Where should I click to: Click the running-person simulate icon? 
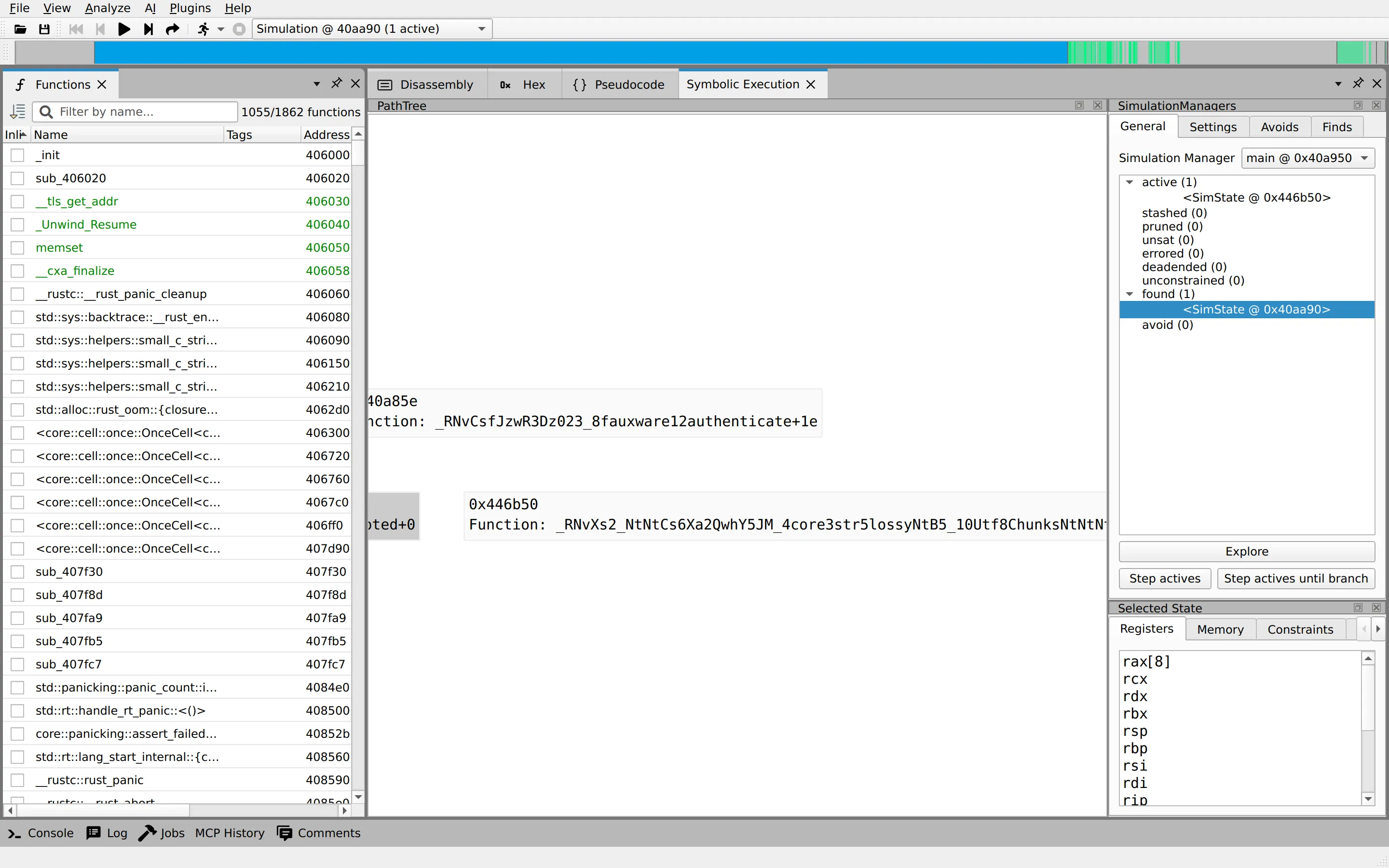(203, 29)
